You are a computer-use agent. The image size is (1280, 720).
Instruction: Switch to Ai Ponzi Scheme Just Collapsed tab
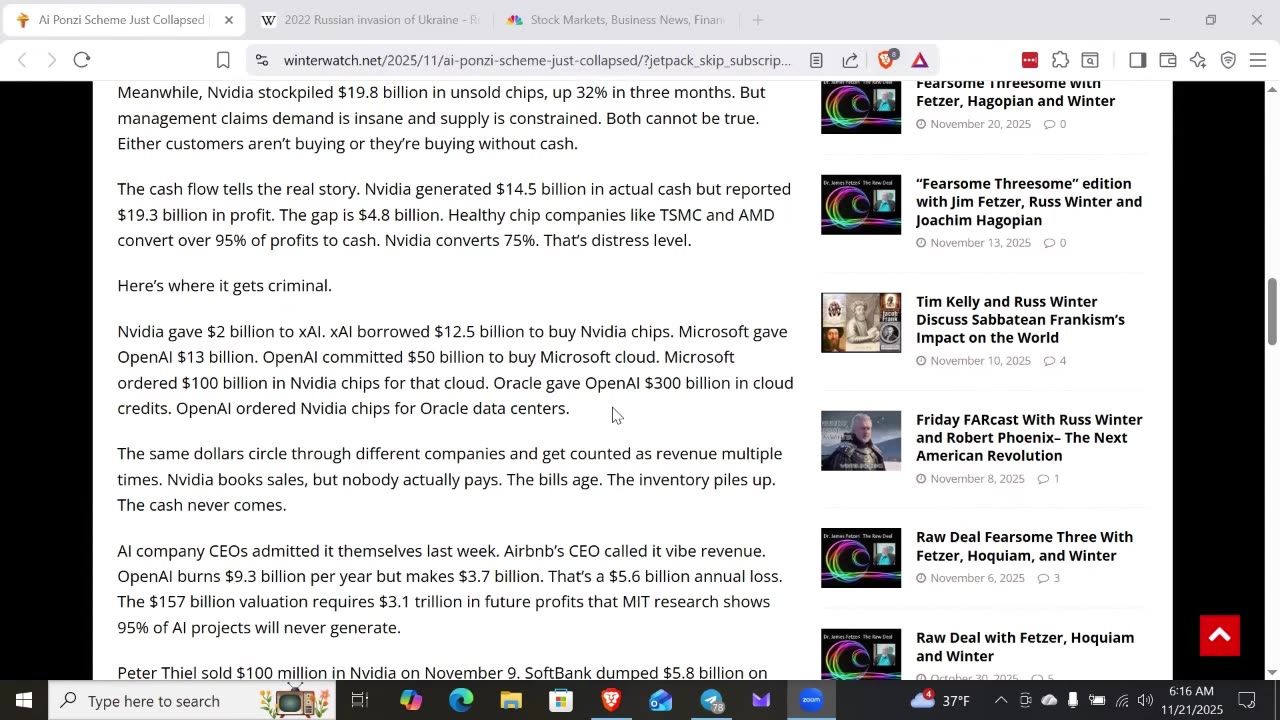[x=120, y=20]
